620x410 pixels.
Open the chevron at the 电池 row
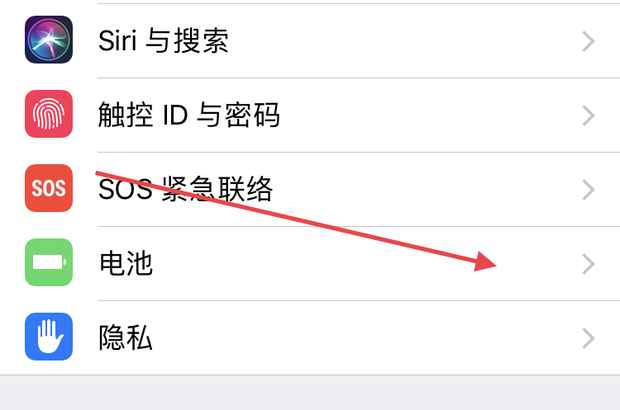tap(589, 264)
